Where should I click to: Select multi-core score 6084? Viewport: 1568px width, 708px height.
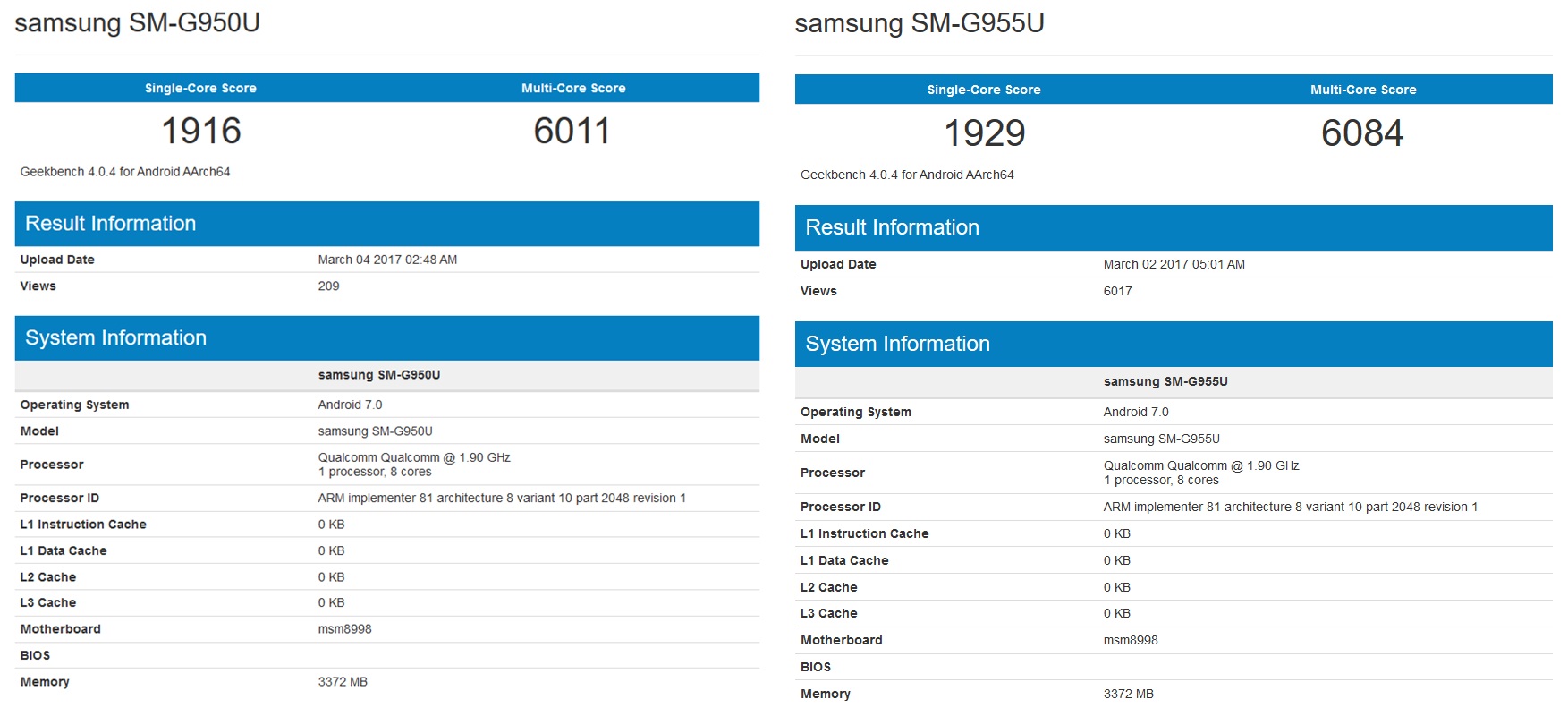click(1362, 133)
